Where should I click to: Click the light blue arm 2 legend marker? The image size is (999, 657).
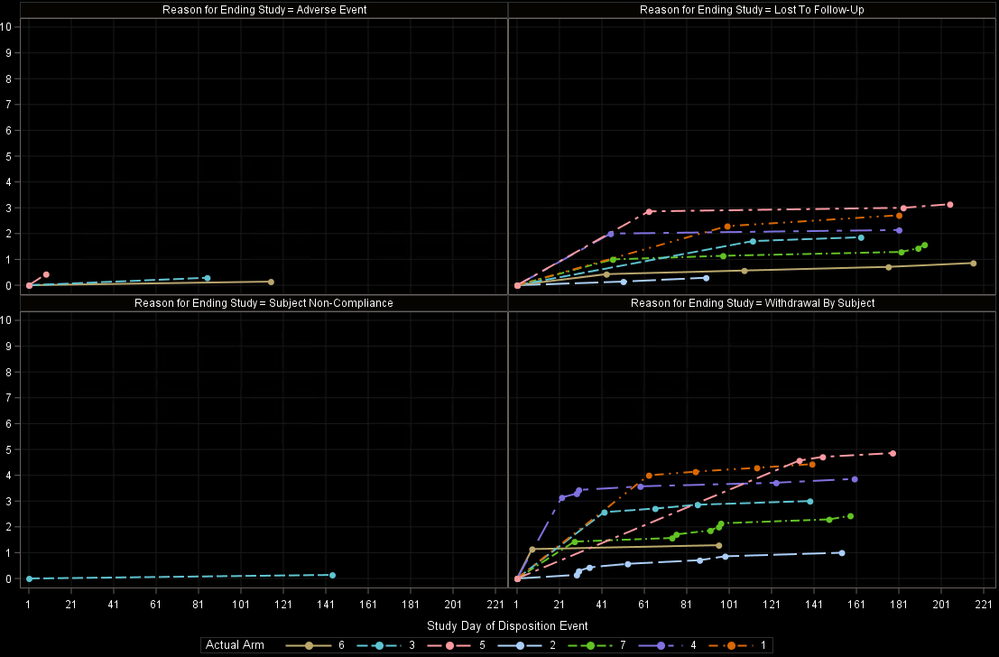[x=521, y=646]
